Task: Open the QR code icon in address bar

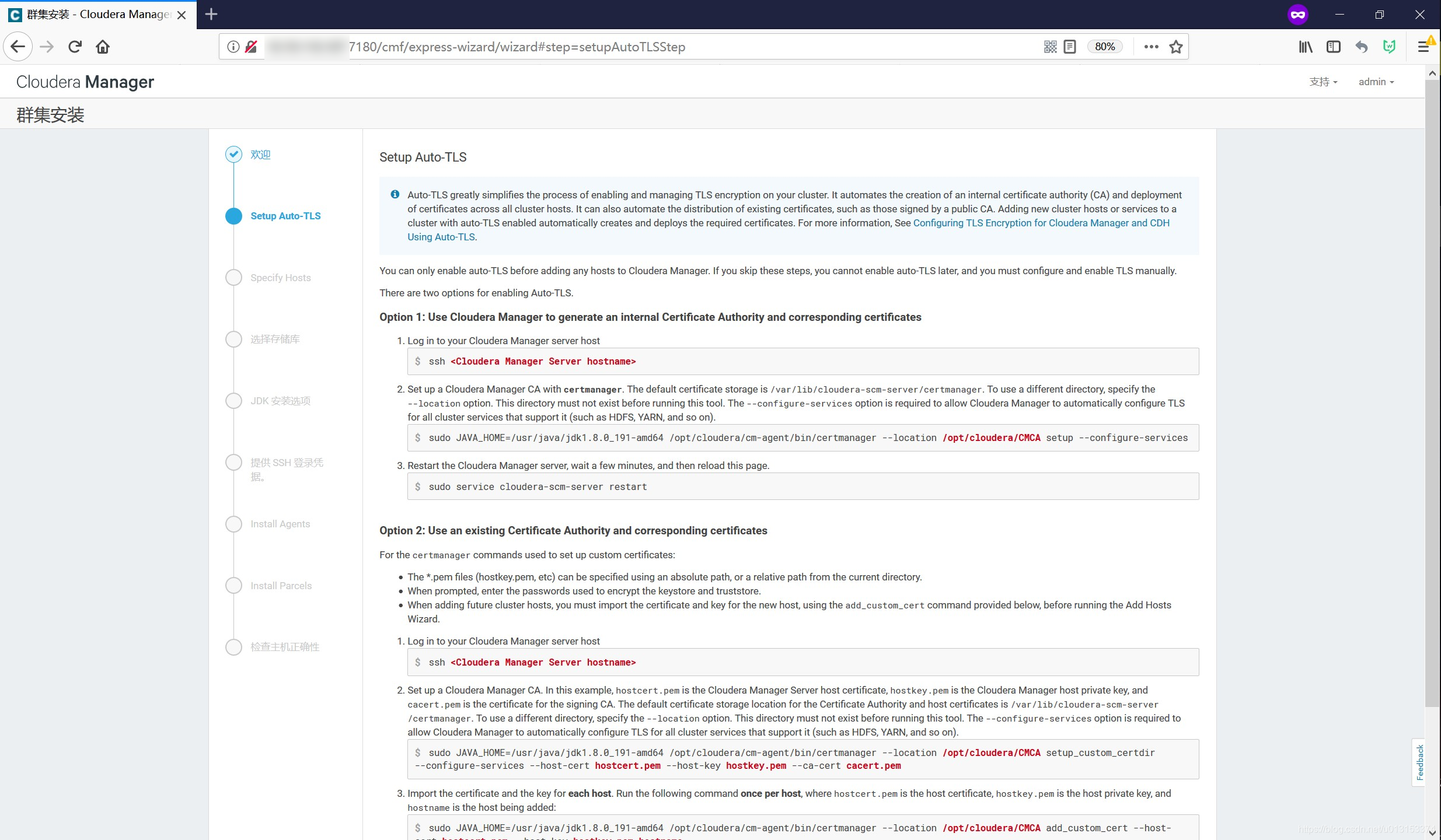Action: point(1050,47)
